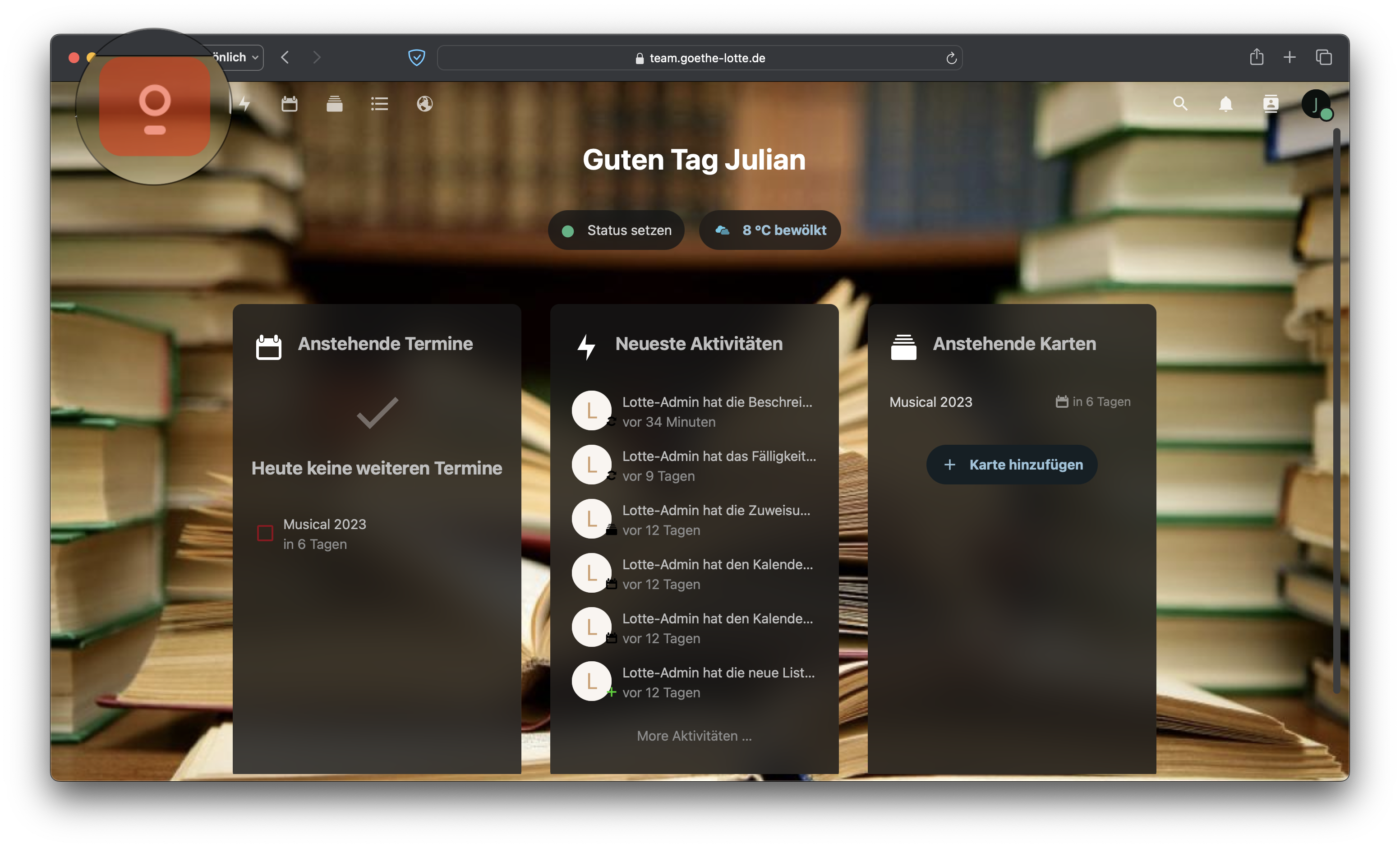Open the 8 °C bewölkt weather status

pyautogui.click(x=769, y=230)
